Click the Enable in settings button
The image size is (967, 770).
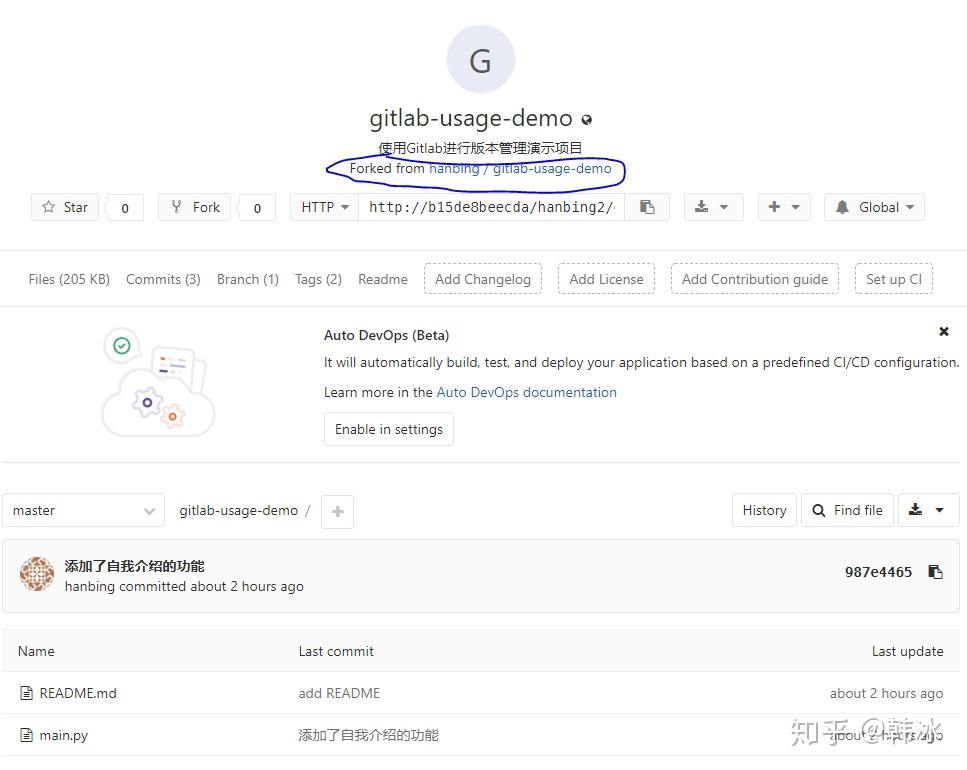pos(388,429)
